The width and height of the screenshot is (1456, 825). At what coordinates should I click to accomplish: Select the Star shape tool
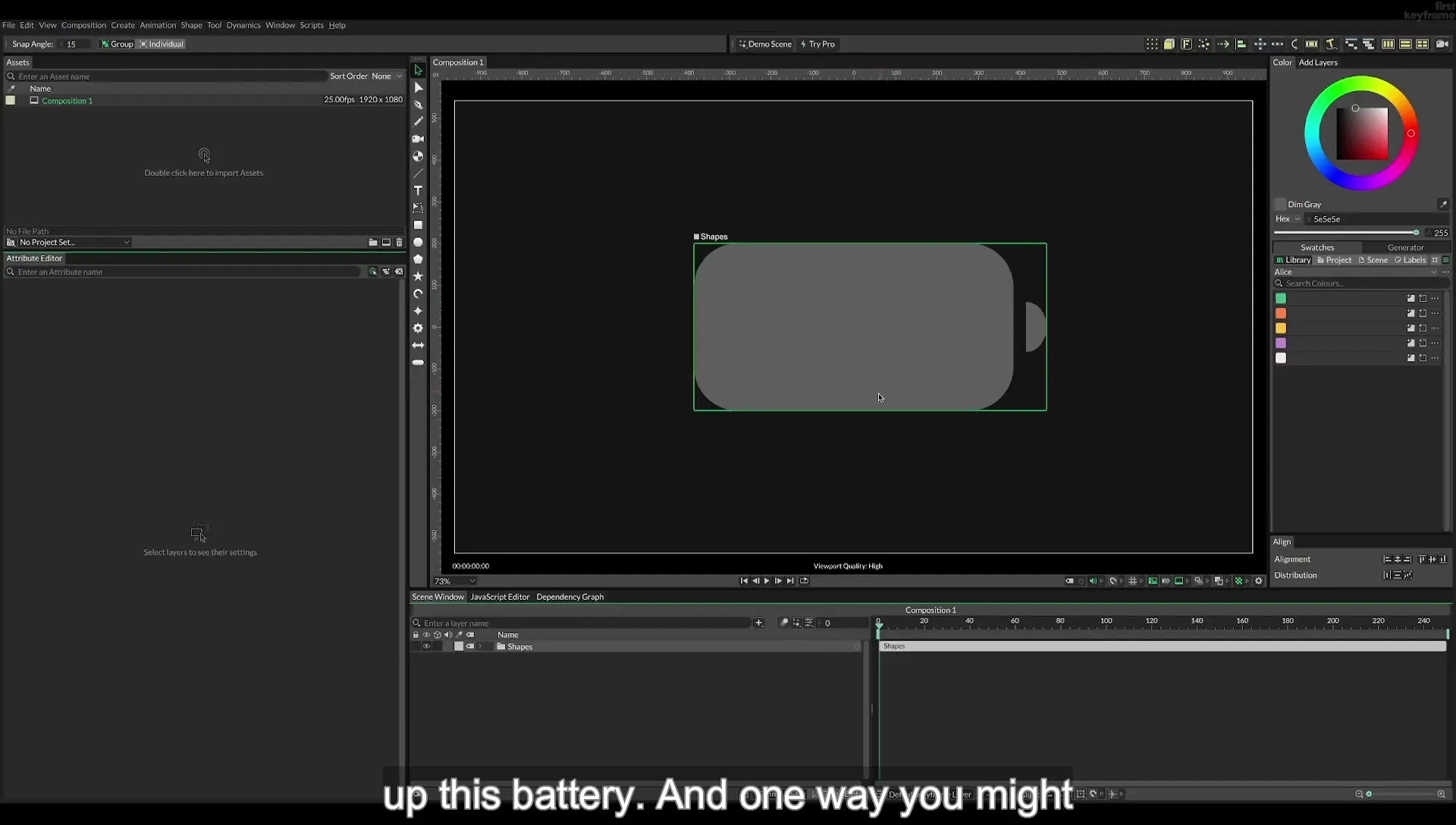click(418, 277)
